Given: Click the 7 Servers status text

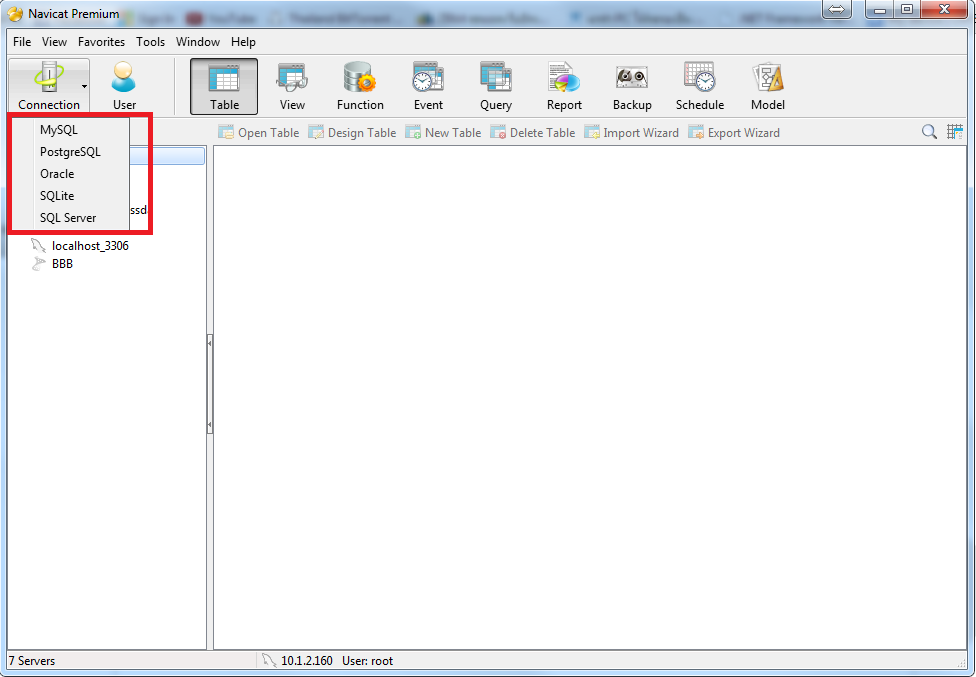Looking at the screenshot, I should click(x=32, y=661).
